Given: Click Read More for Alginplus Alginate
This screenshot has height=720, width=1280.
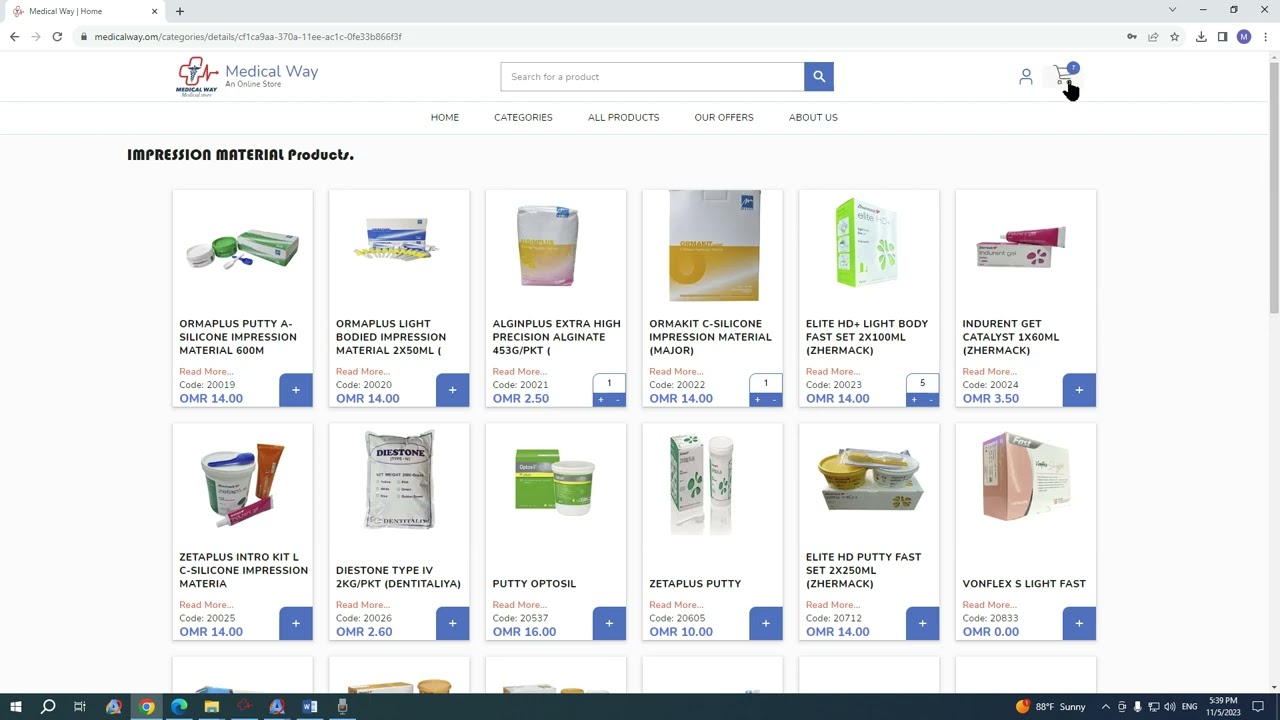Looking at the screenshot, I should click(x=519, y=372).
